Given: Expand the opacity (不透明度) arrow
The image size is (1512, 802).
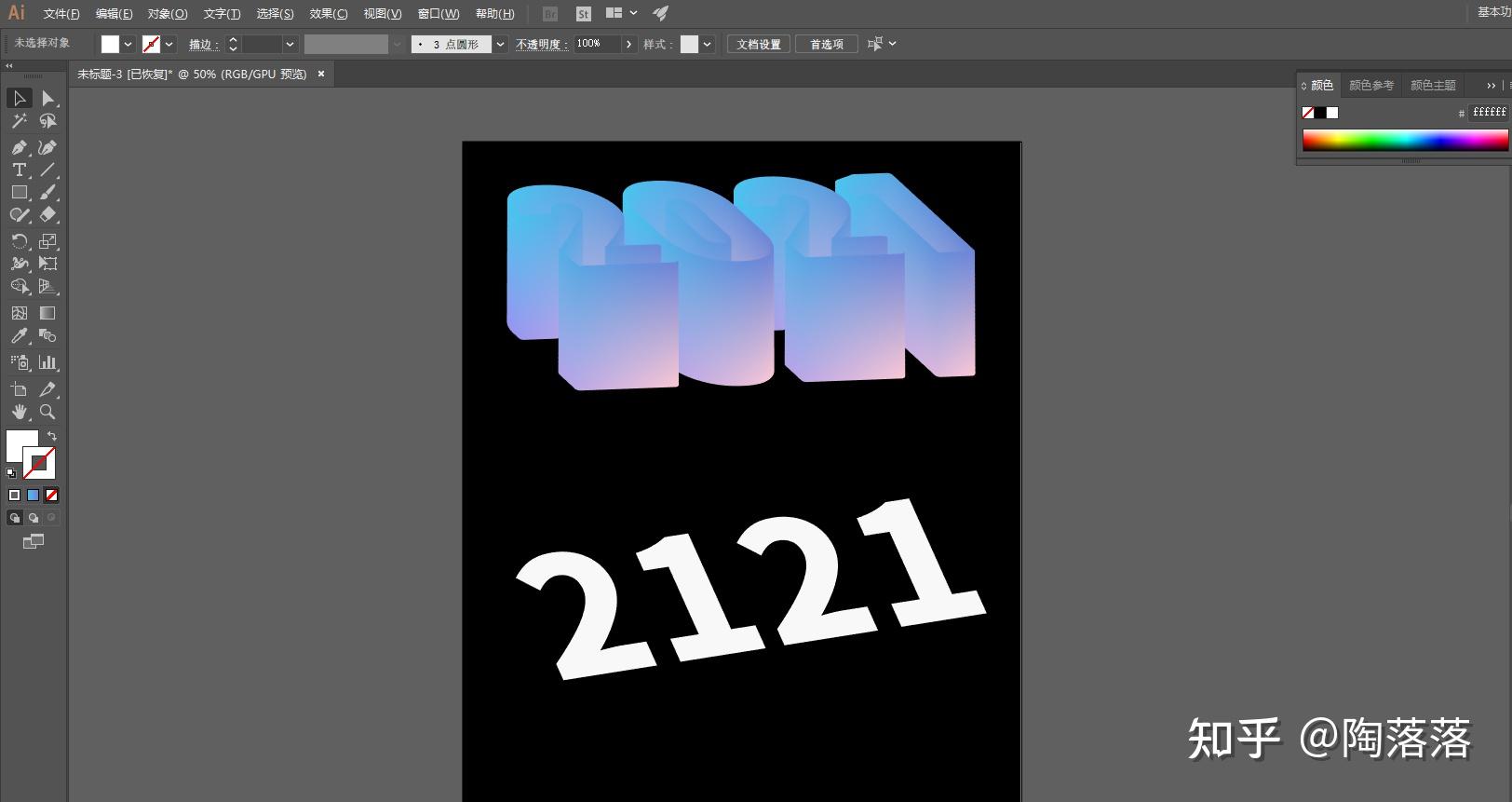Looking at the screenshot, I should [x=629, y=44].
